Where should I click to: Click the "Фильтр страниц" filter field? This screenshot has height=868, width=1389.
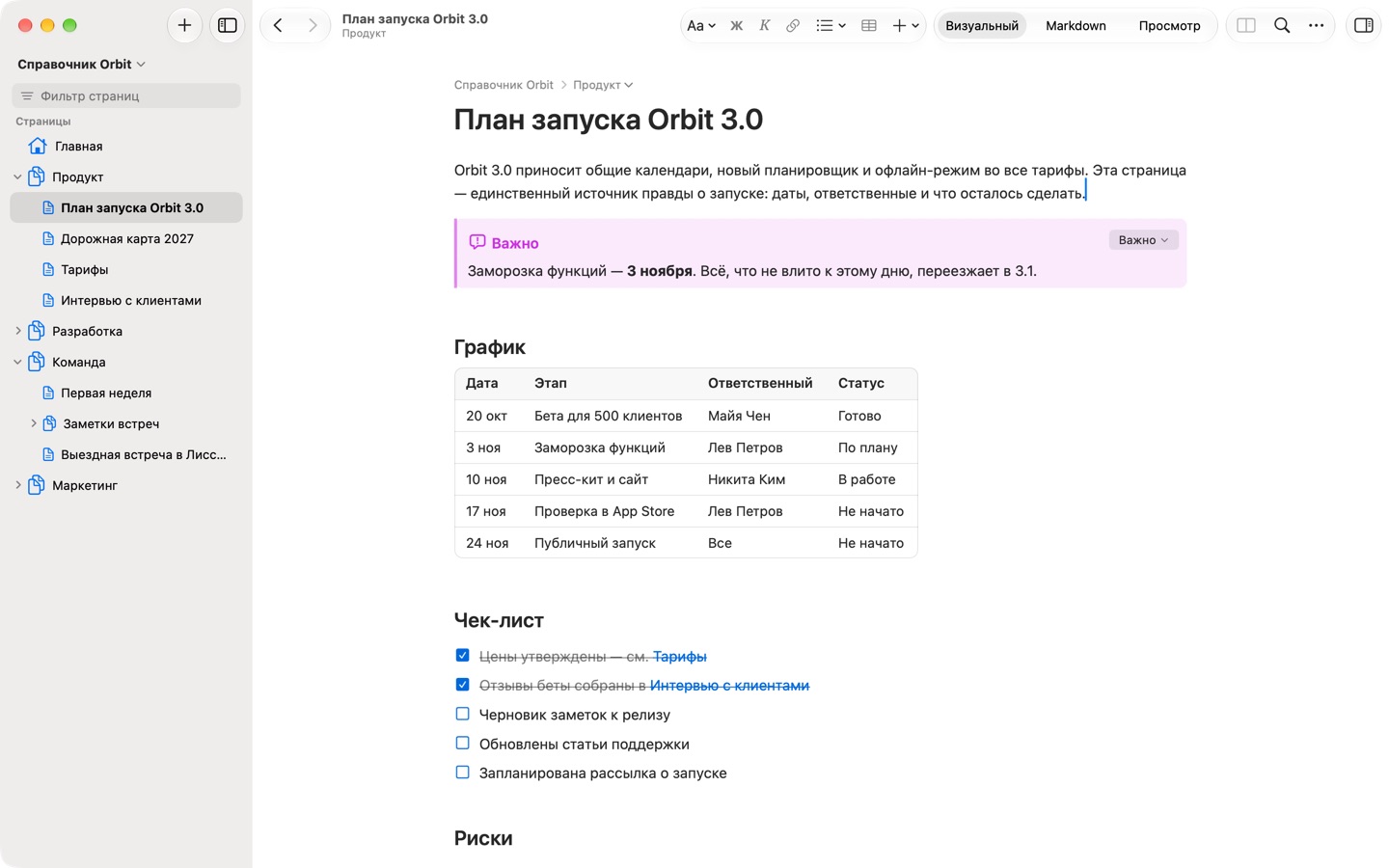click(x=126, y=95)
